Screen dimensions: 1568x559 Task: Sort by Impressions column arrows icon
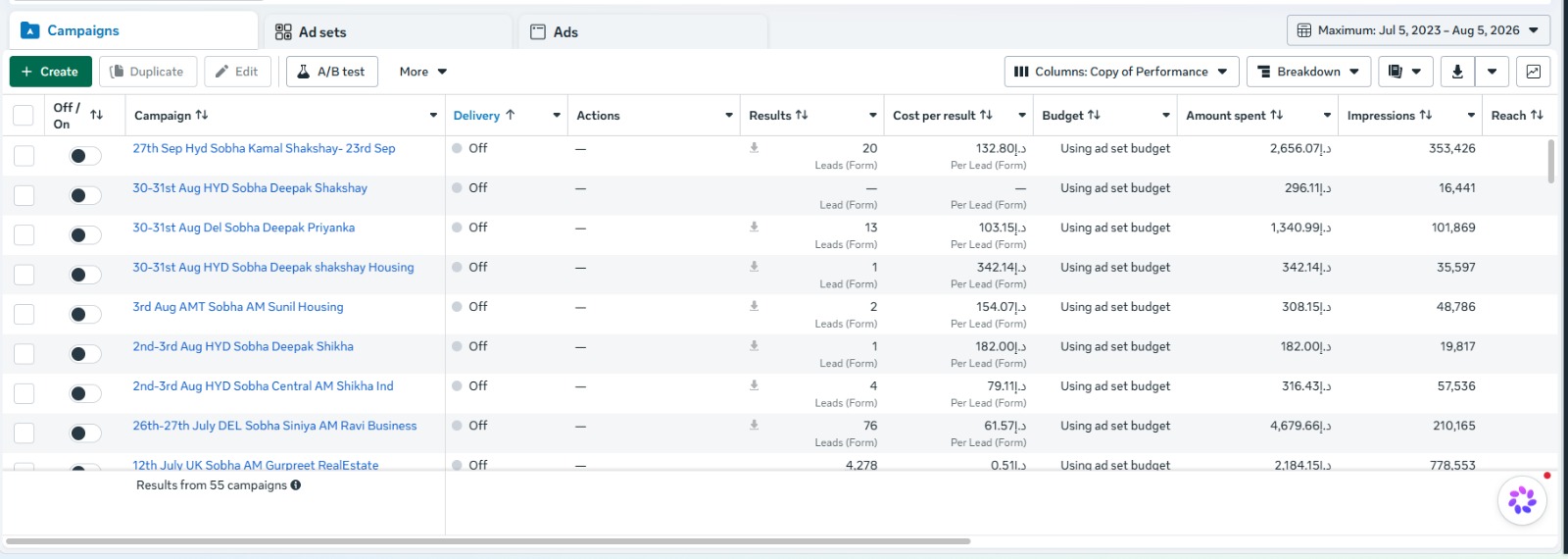pyautogui.click(x=1426, y=115)
